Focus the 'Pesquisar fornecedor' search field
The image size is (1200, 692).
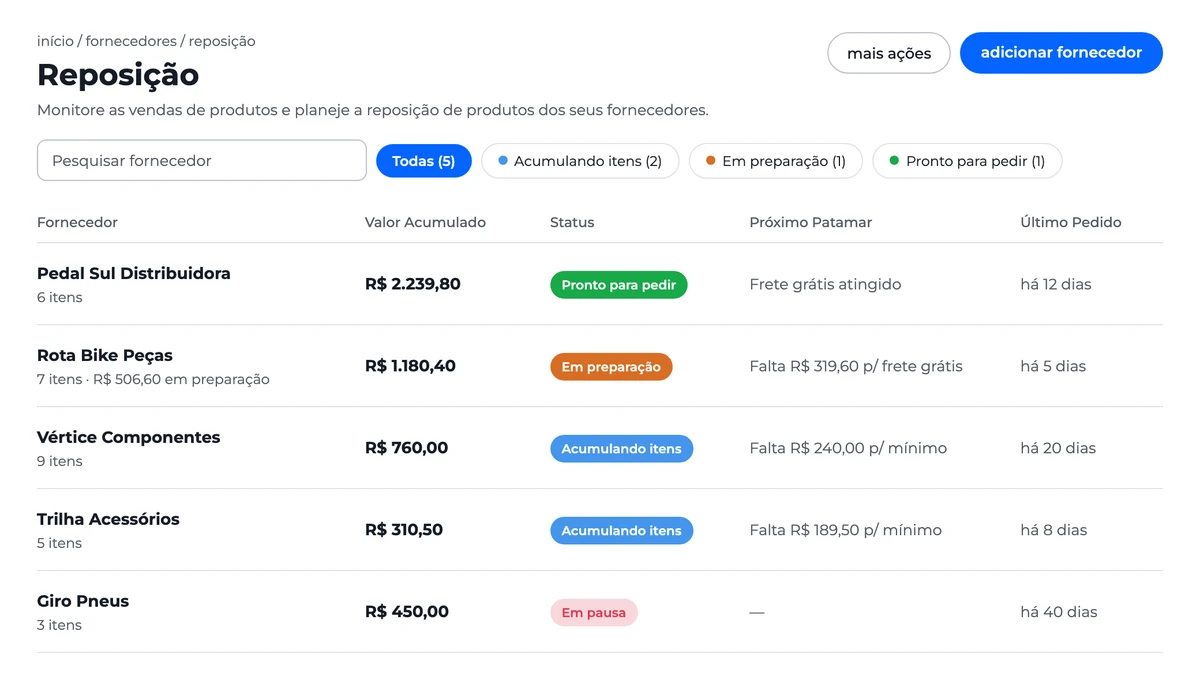202,160
